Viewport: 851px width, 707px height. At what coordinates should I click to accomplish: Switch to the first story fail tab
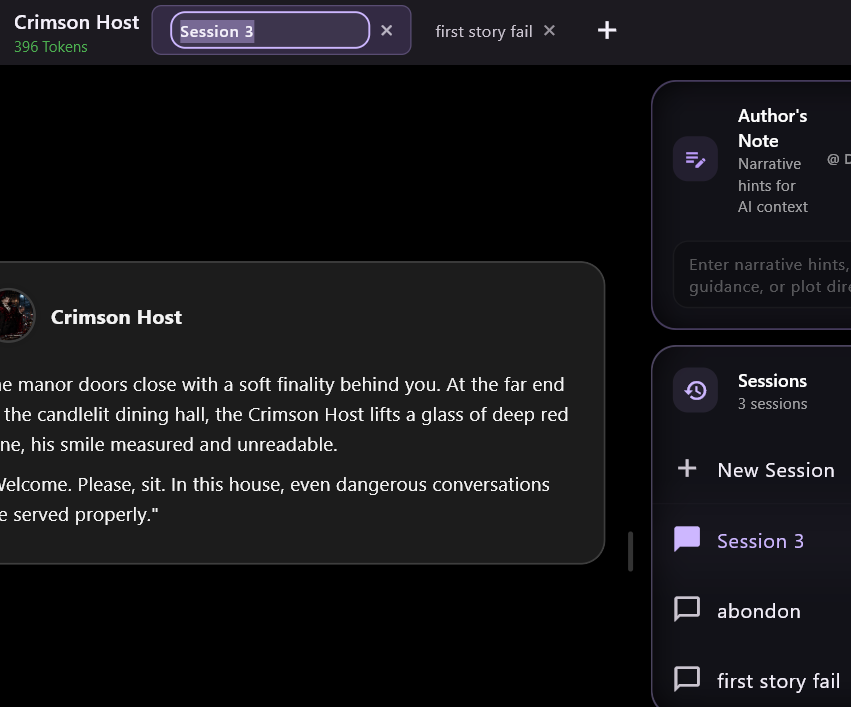[484, 31]
